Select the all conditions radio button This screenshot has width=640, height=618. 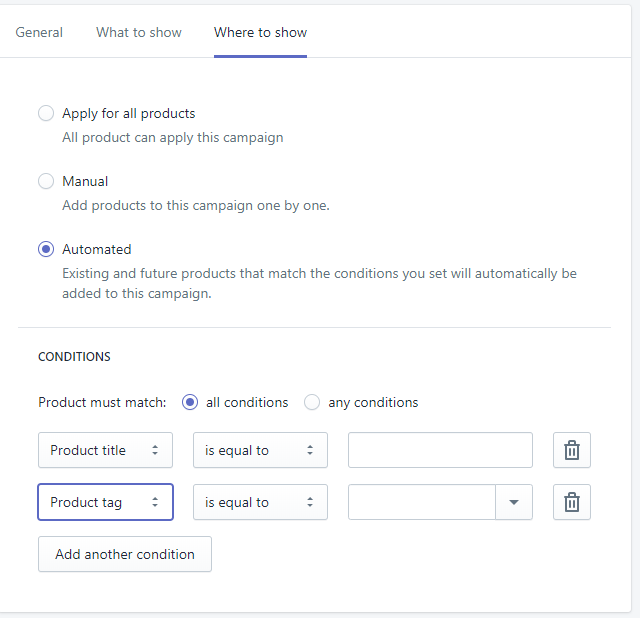point(190,402)
